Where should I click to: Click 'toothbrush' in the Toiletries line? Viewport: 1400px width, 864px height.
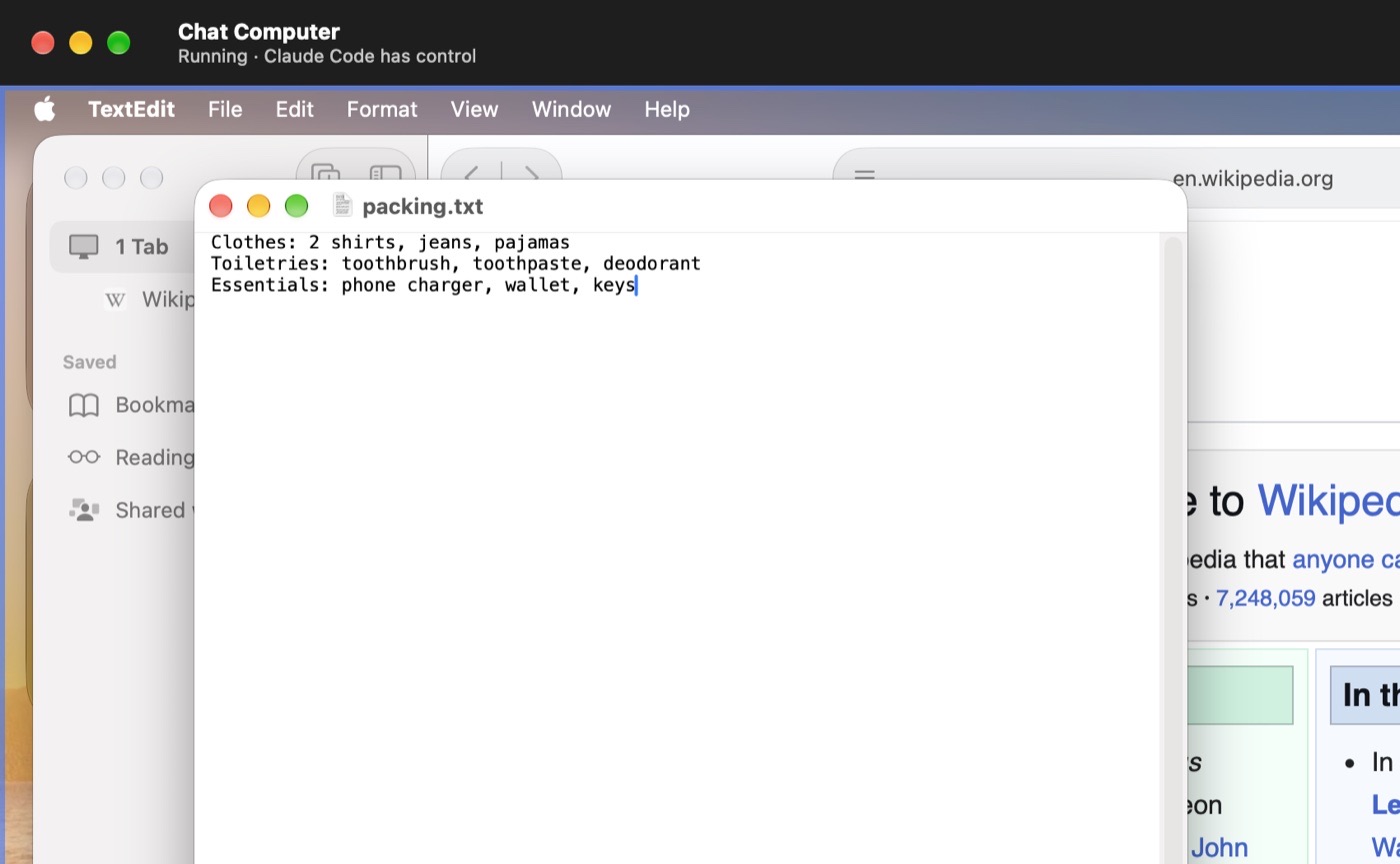396,263
